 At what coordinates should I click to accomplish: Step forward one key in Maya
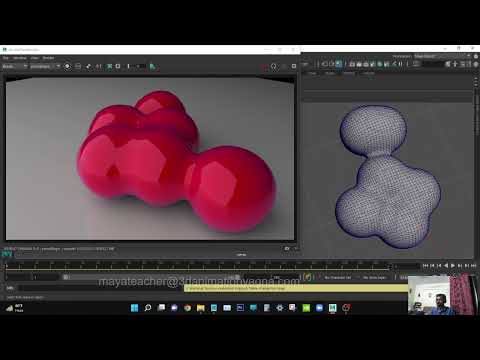467,266
